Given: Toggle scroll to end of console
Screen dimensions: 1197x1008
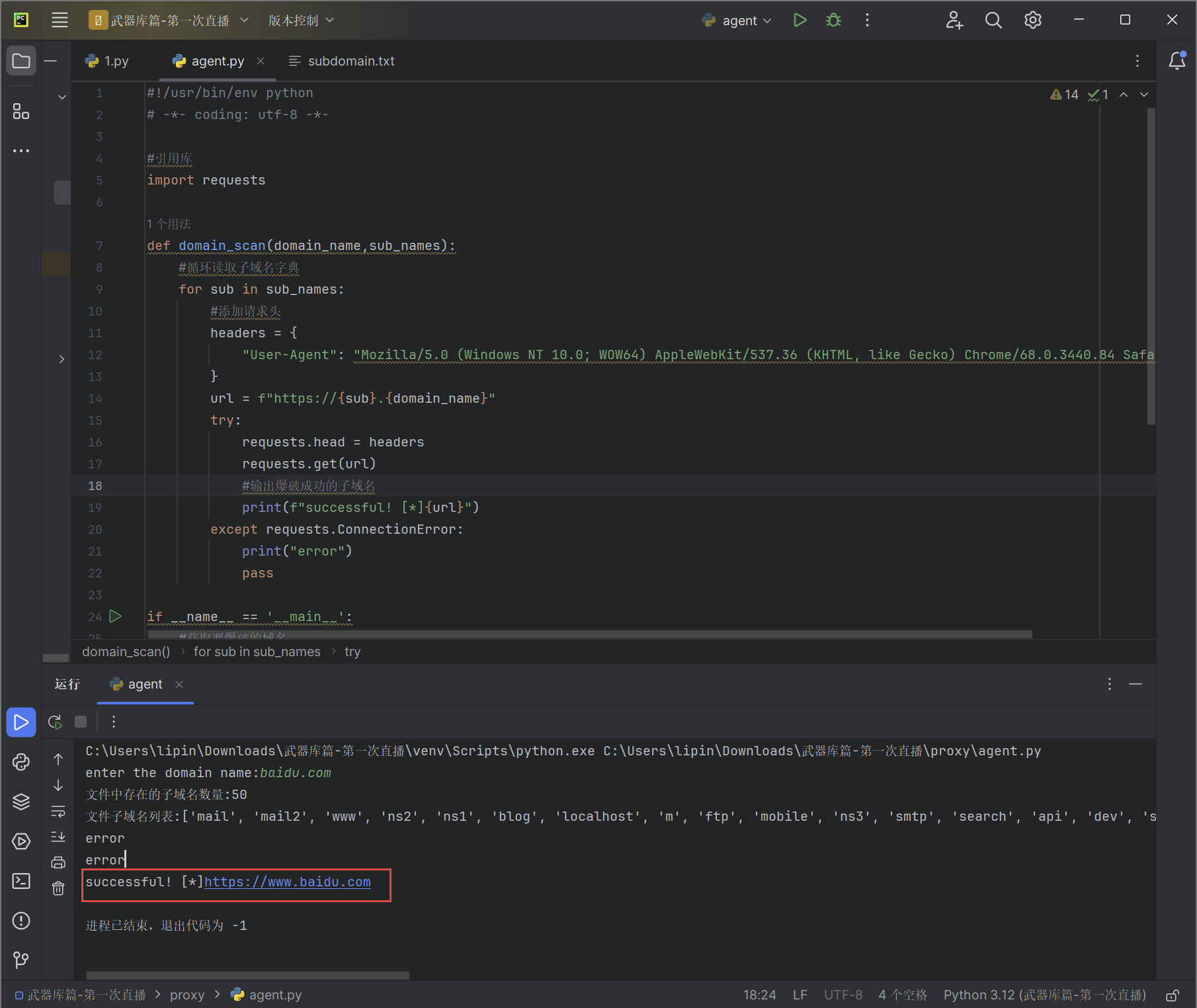Looking at the screenshot, I should (x=58, y=837).
